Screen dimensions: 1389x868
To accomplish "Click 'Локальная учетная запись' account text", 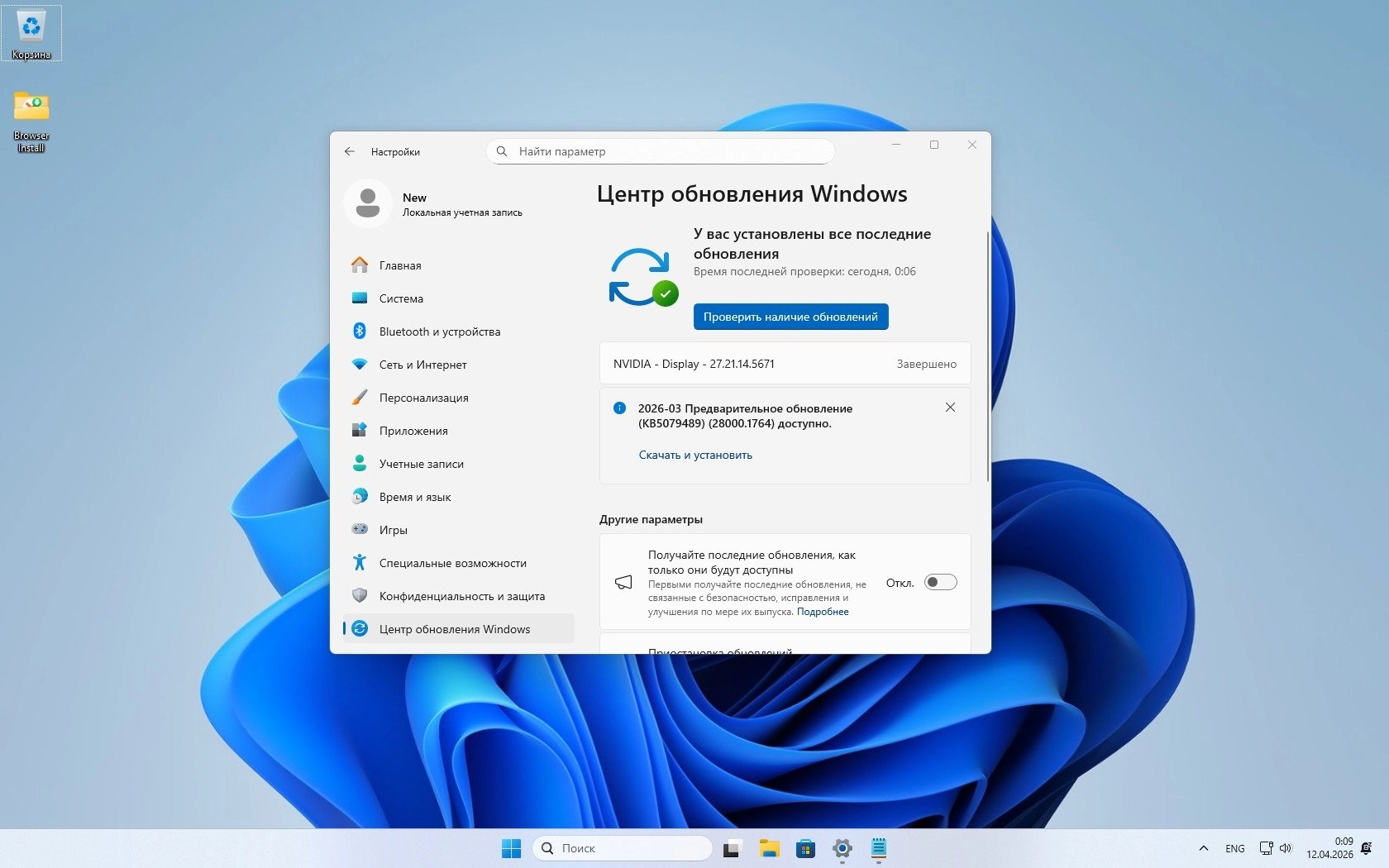I will click(462, 212).
